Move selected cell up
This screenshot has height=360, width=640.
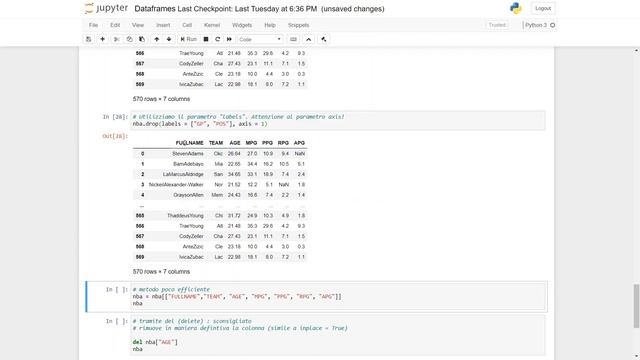point(156,39)
